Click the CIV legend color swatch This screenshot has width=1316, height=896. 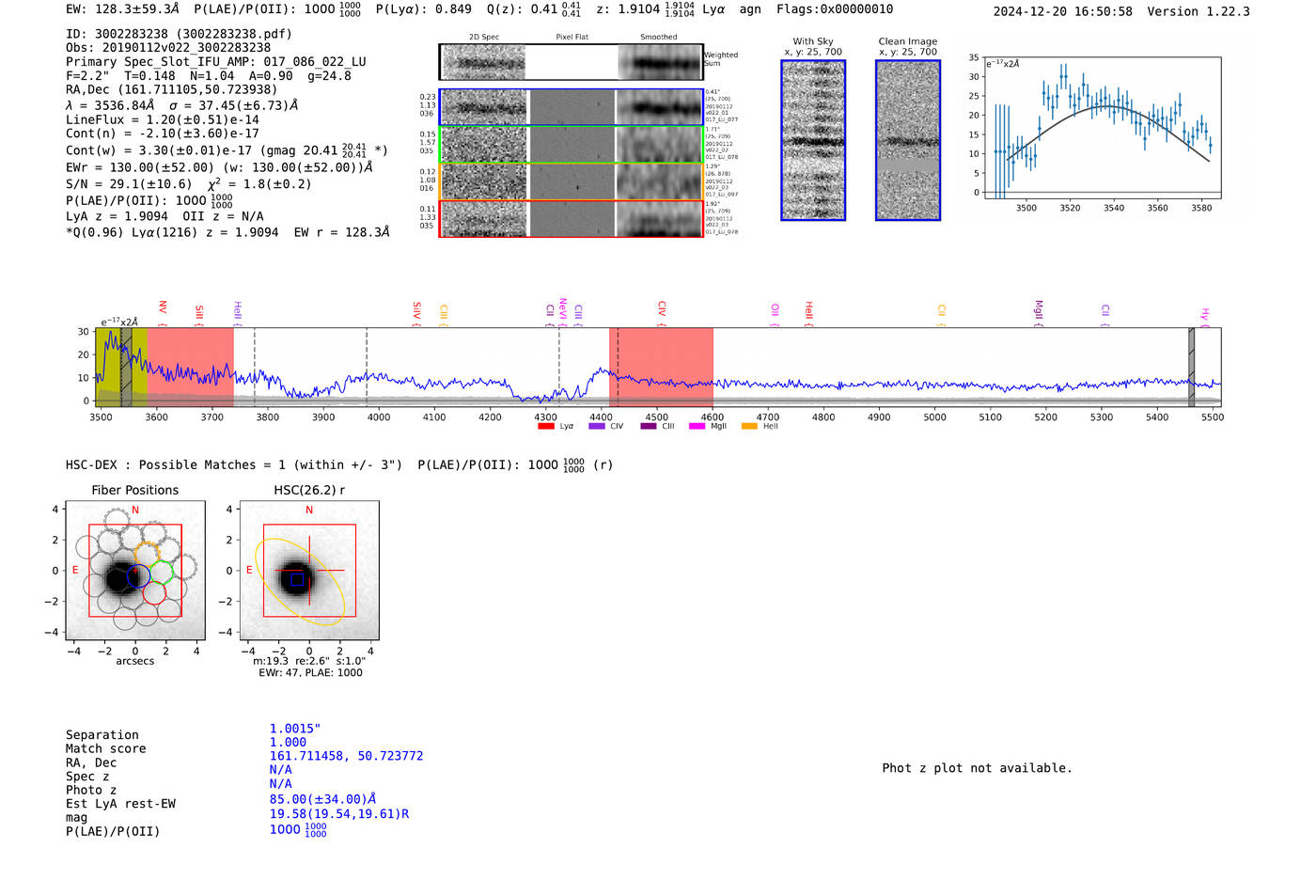596,427
